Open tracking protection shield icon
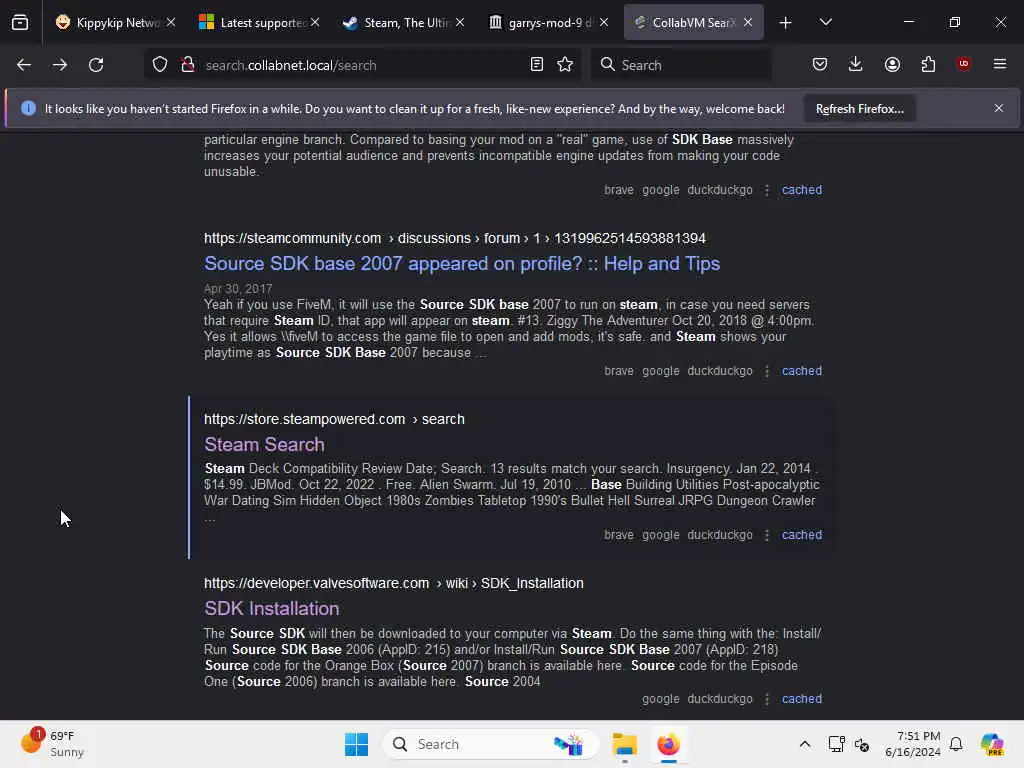1024x768 pixels. 160,65
